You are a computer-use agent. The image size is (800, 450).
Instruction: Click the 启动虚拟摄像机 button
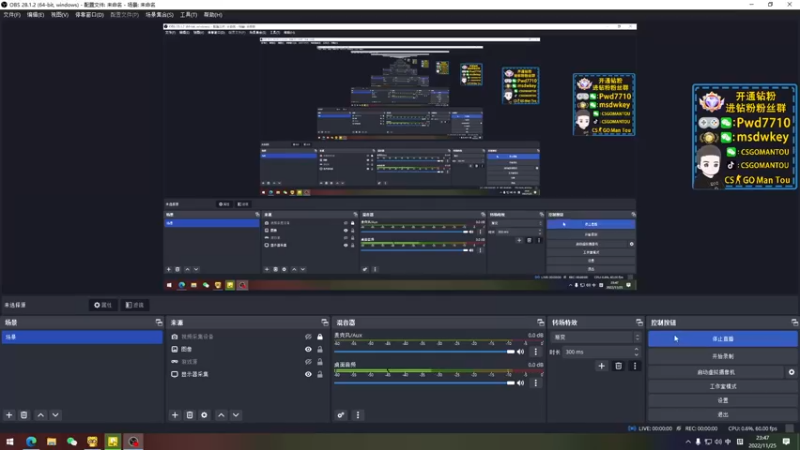pyautogui.click(x=716, y=372)
